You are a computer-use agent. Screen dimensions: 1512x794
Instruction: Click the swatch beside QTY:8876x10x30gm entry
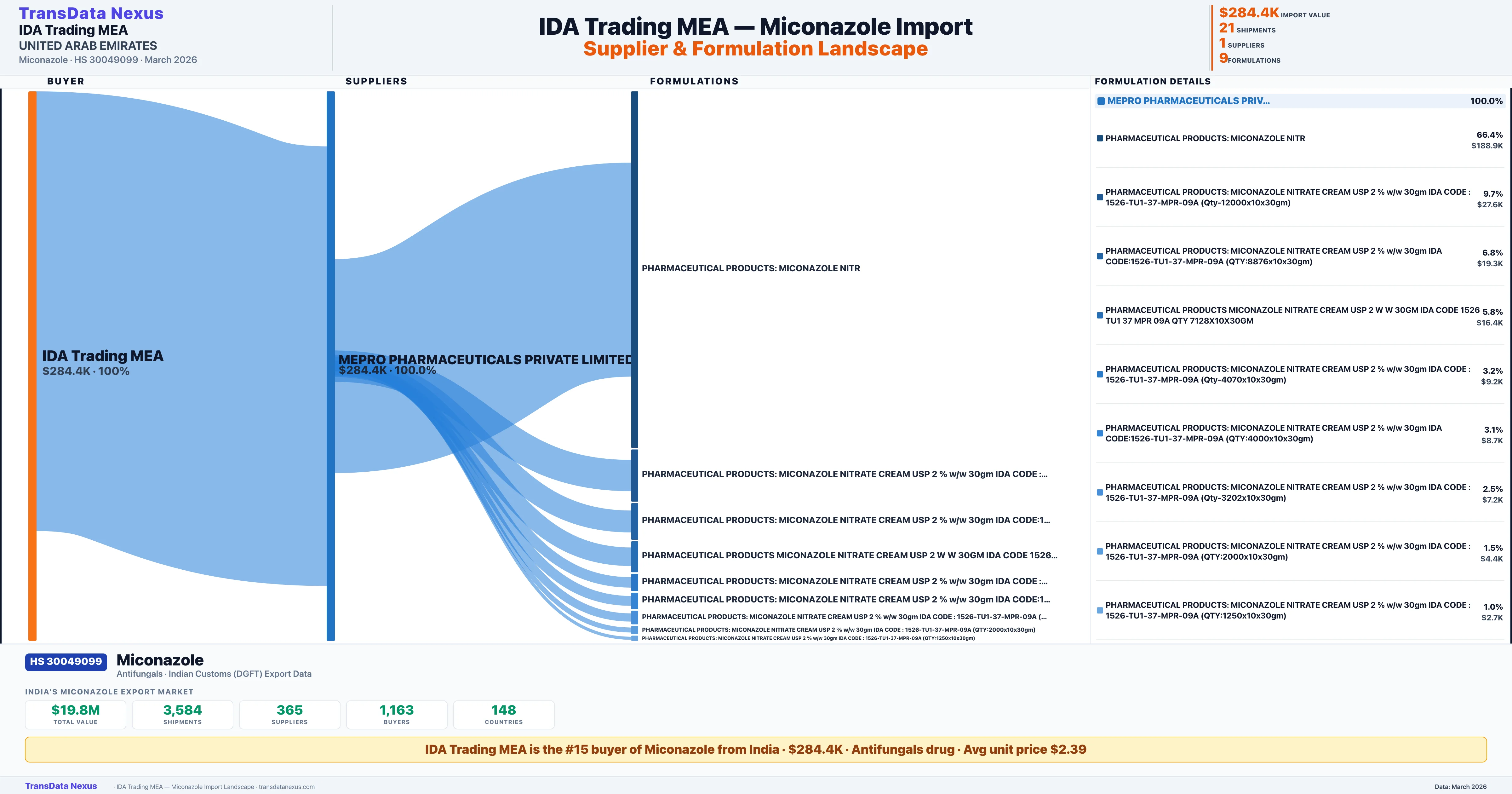coord(1100,256)
